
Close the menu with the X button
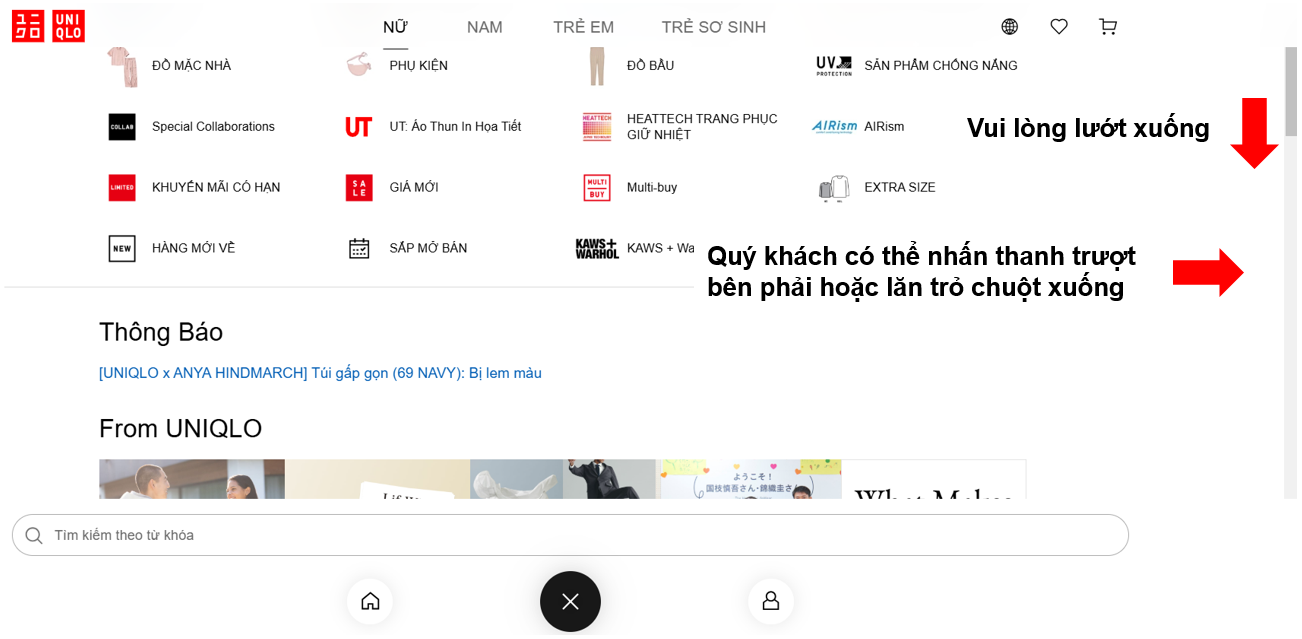point(570,601)
